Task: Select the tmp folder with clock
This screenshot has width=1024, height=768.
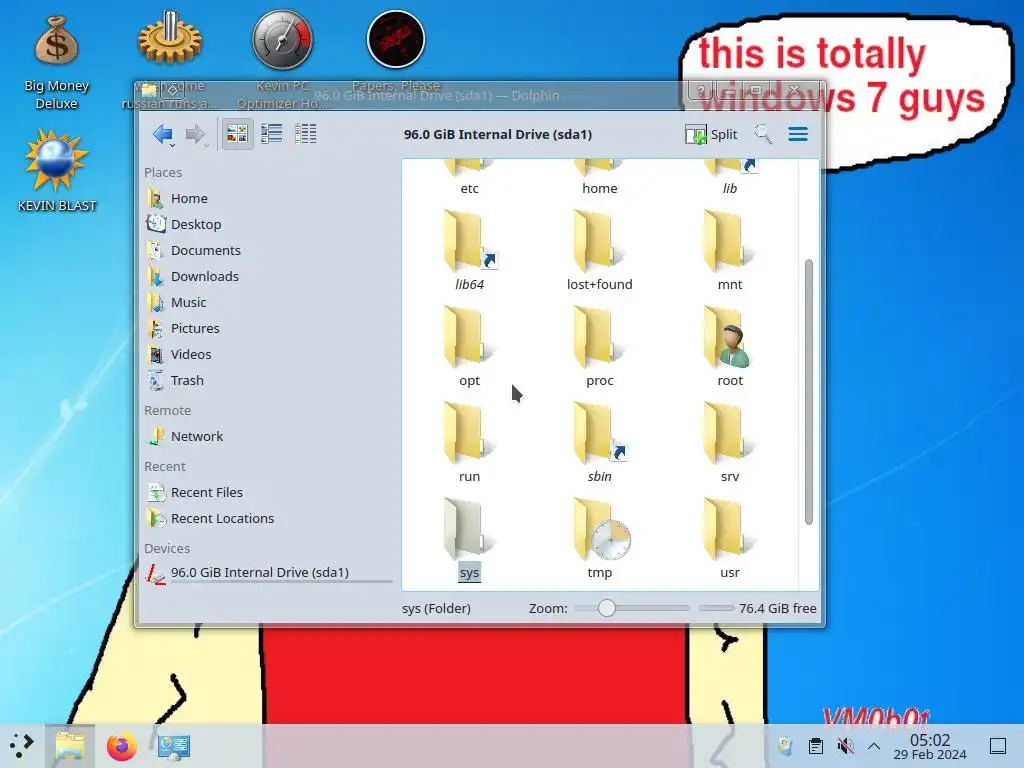Action: pyautogui.click(x=601, y=529)
